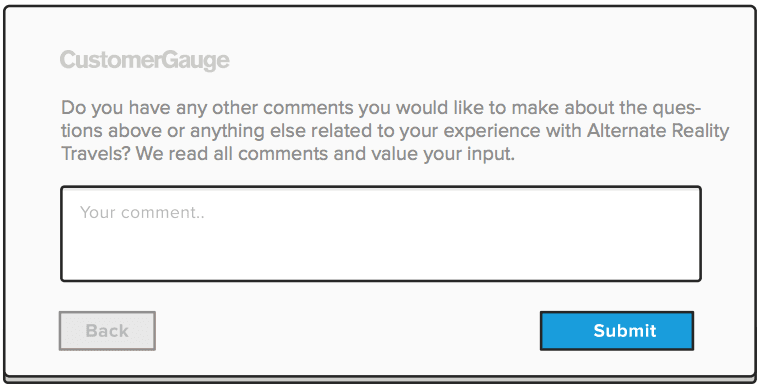The width and height of the screenshot is (765, 391).
Task: Click inside the comment box
Action: (x=381, y=234)
